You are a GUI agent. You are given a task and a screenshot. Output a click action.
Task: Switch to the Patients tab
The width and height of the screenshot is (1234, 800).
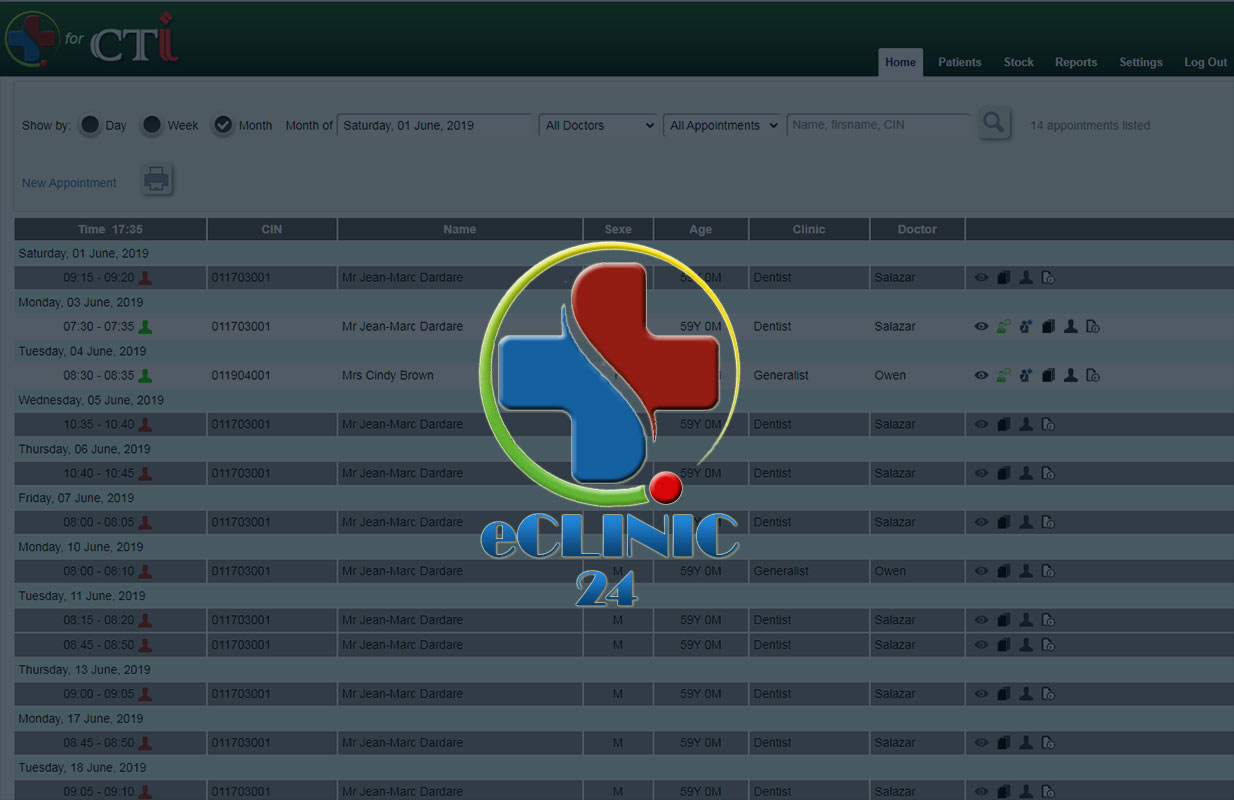[959, 62]
